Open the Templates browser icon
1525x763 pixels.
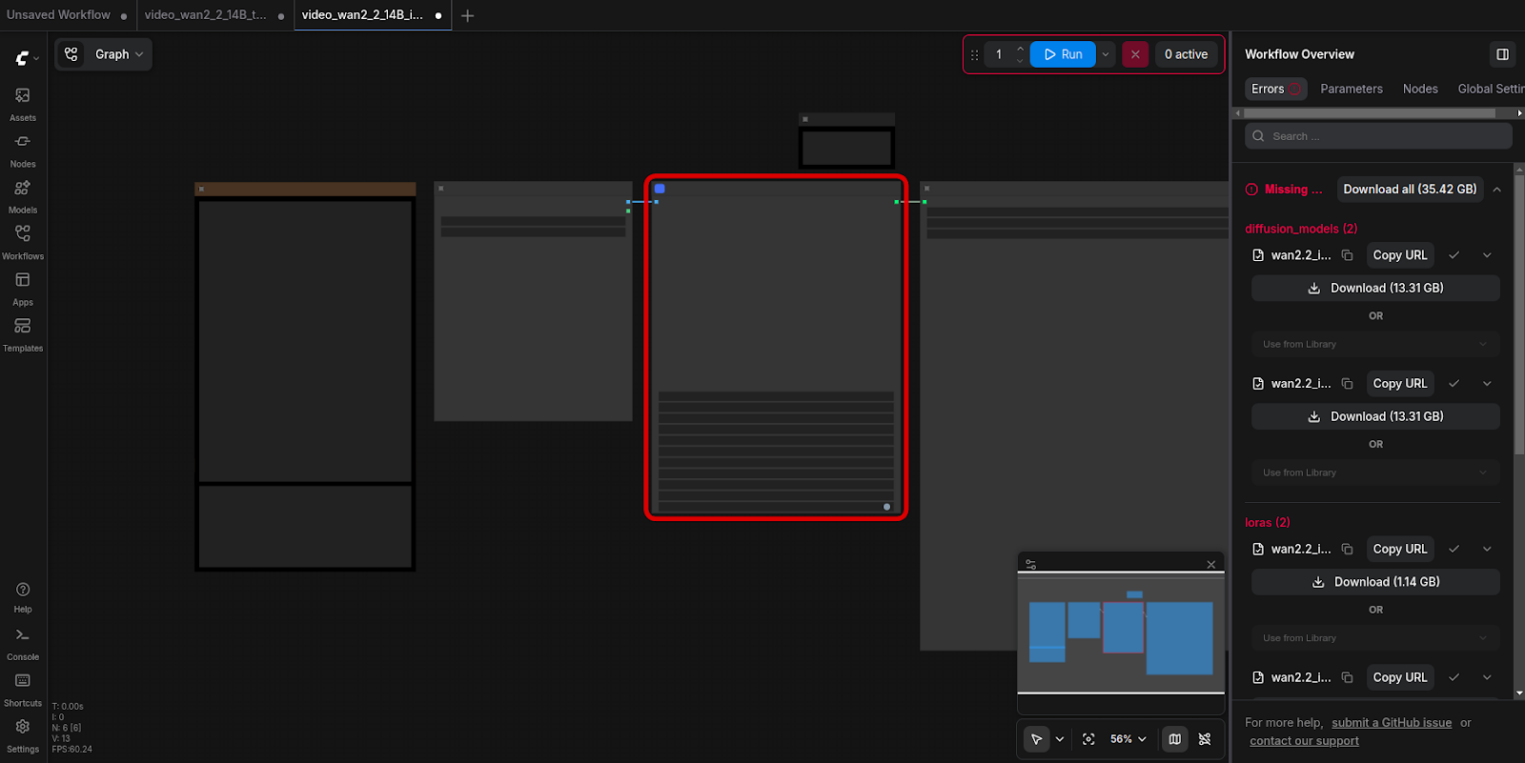click(x=22, y=332)
